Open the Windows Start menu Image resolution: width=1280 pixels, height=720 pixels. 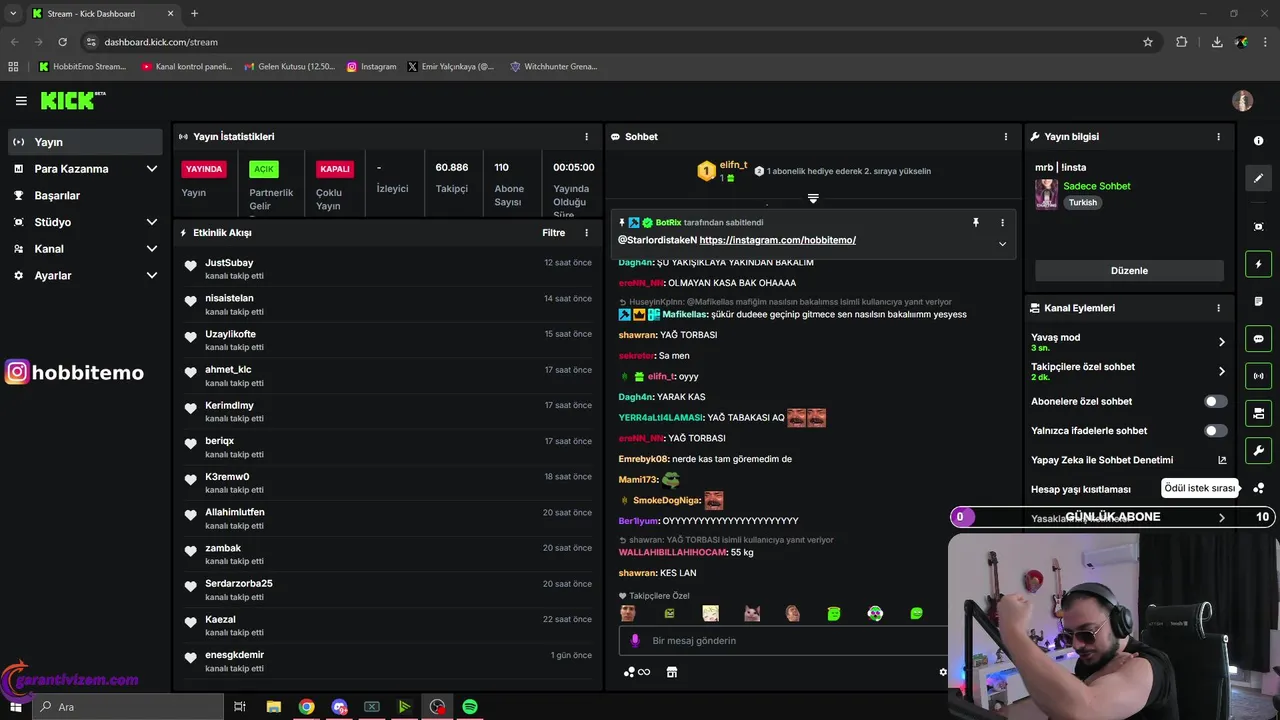pos(16,707)
